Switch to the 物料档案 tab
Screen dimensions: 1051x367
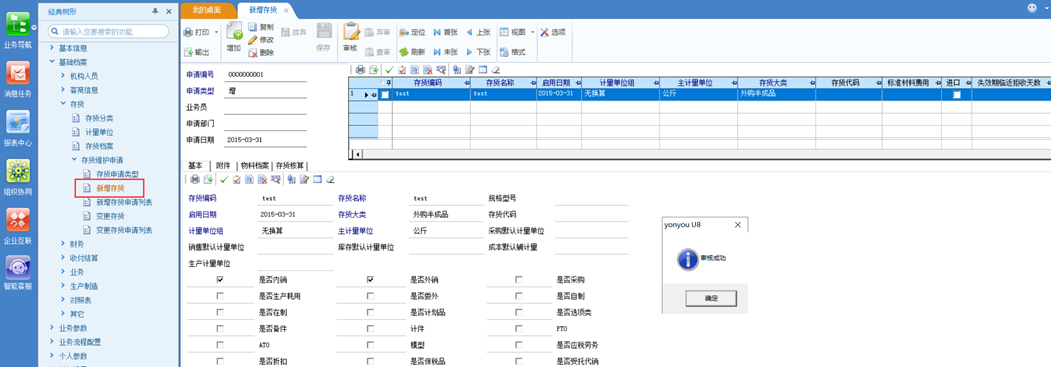[x=255, y=165]
